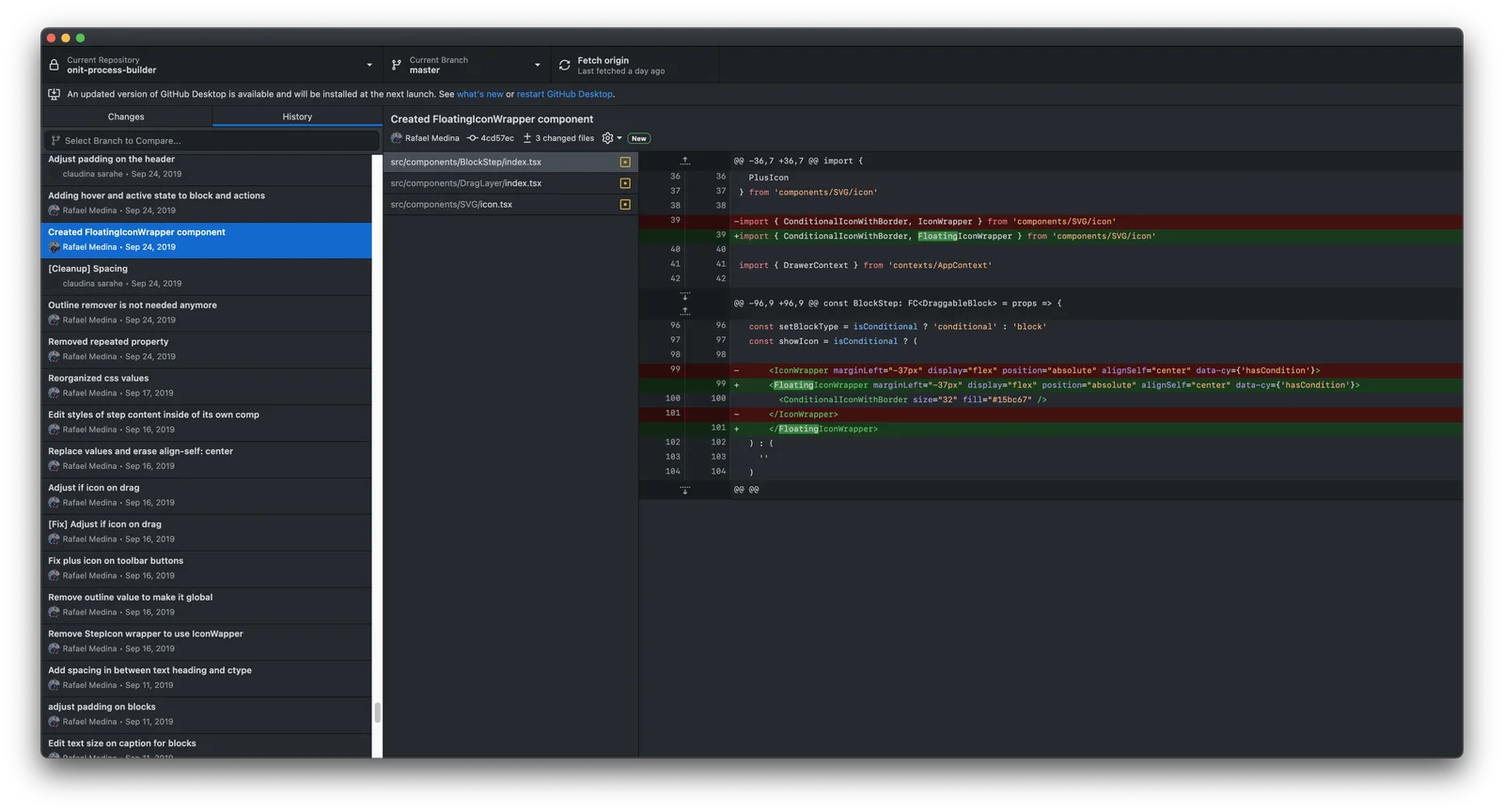Click the modified icon for DragLayer/index.tsx

[x=625, y=183]
